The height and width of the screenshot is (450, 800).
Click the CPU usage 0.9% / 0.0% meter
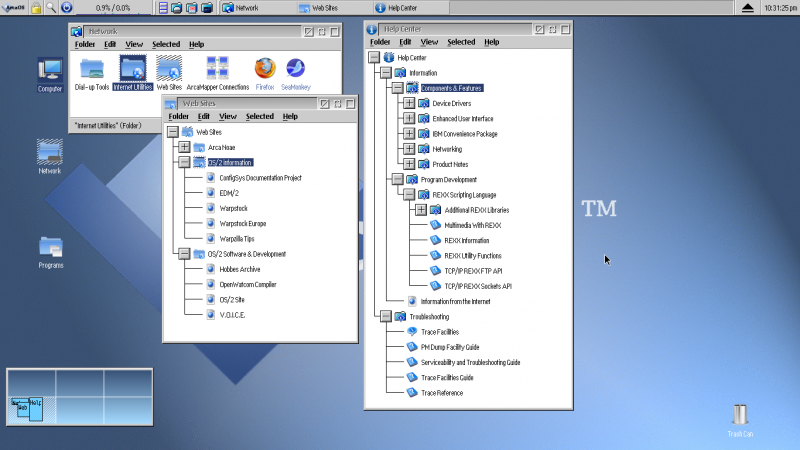(x=113, y=8)
